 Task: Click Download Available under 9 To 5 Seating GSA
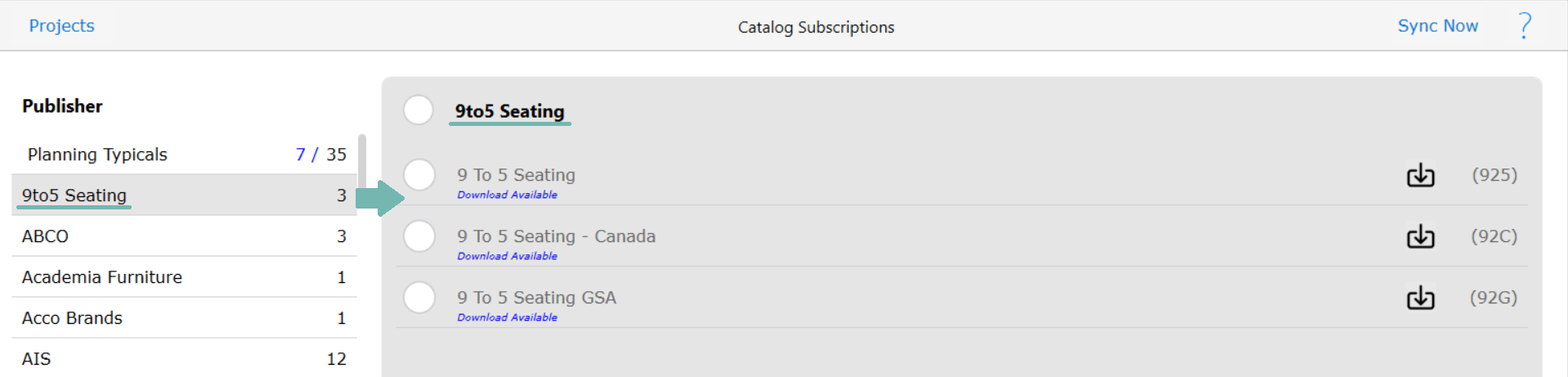click(x=507, y=317)
